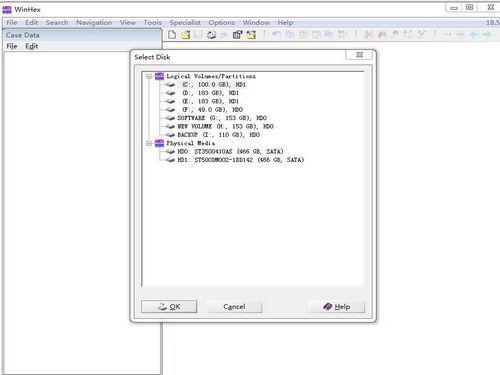500x375 pixels.
Task: Click the green Forward arrow toolbar icon
Action: point(487,34)
